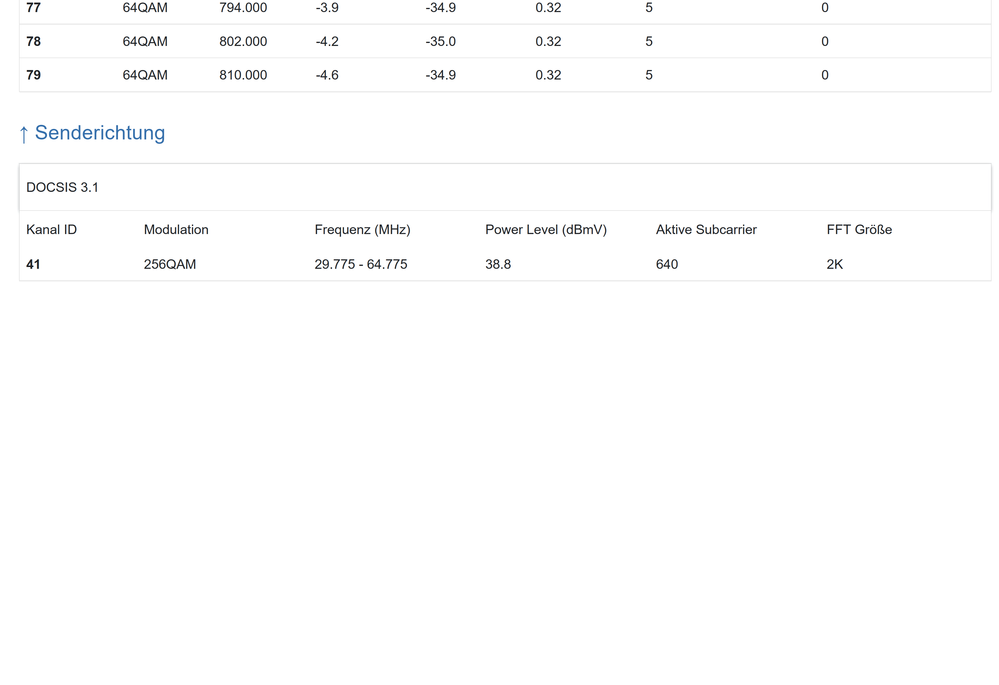Select the value 0 in row 79

(824, 75)
